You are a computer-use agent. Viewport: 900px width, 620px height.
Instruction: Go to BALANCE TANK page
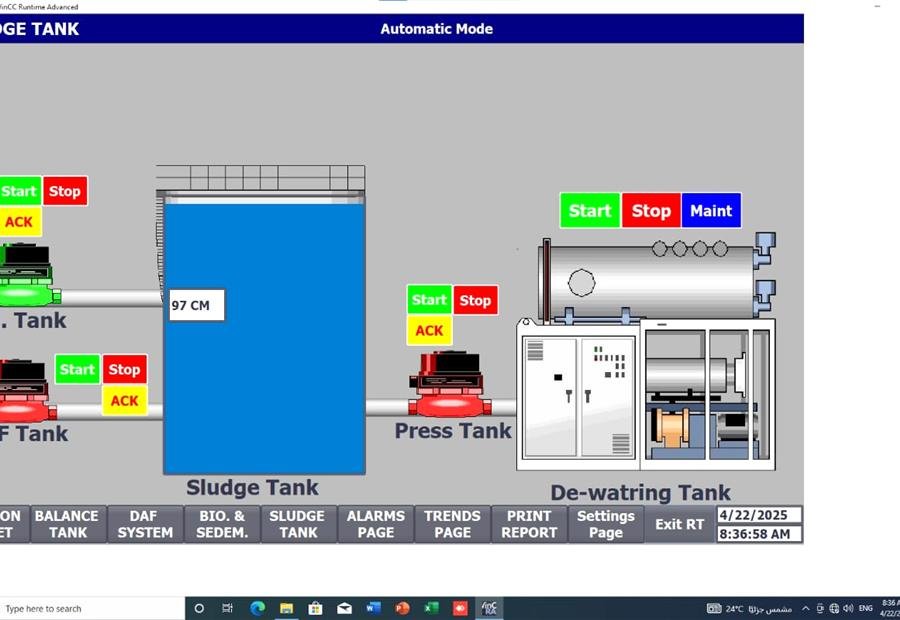pos(68,524)
